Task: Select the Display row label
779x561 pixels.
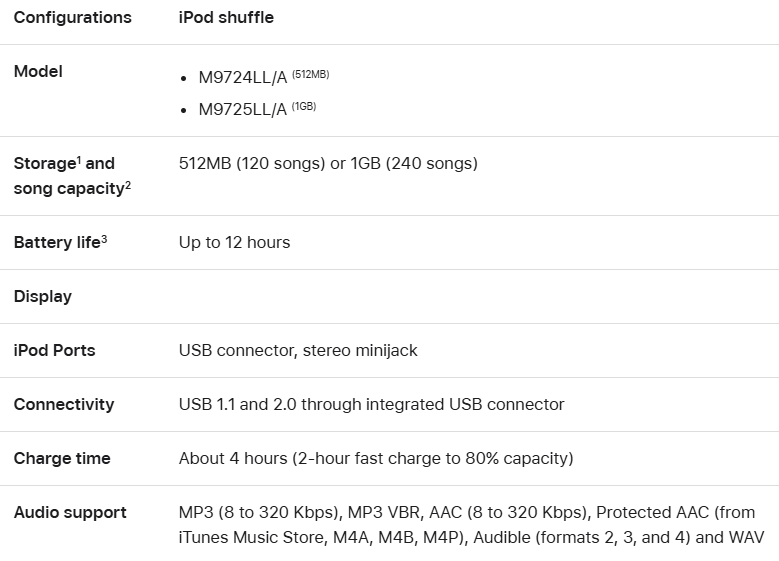Action: tap(43, 296)
